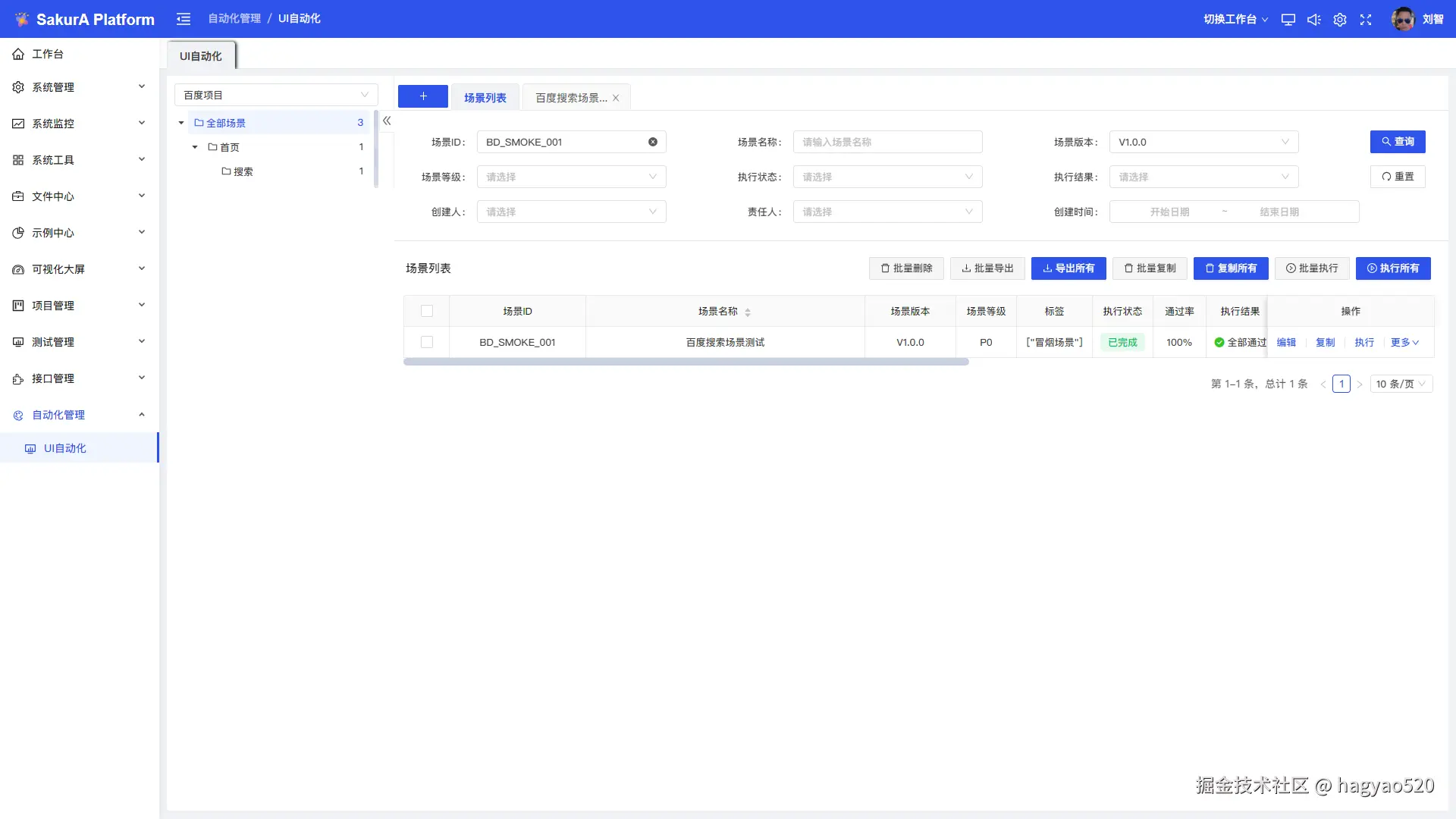Switch to the 场景列表 tab
The width and height of the screenshot is (1456, 819).
point(485,98)
